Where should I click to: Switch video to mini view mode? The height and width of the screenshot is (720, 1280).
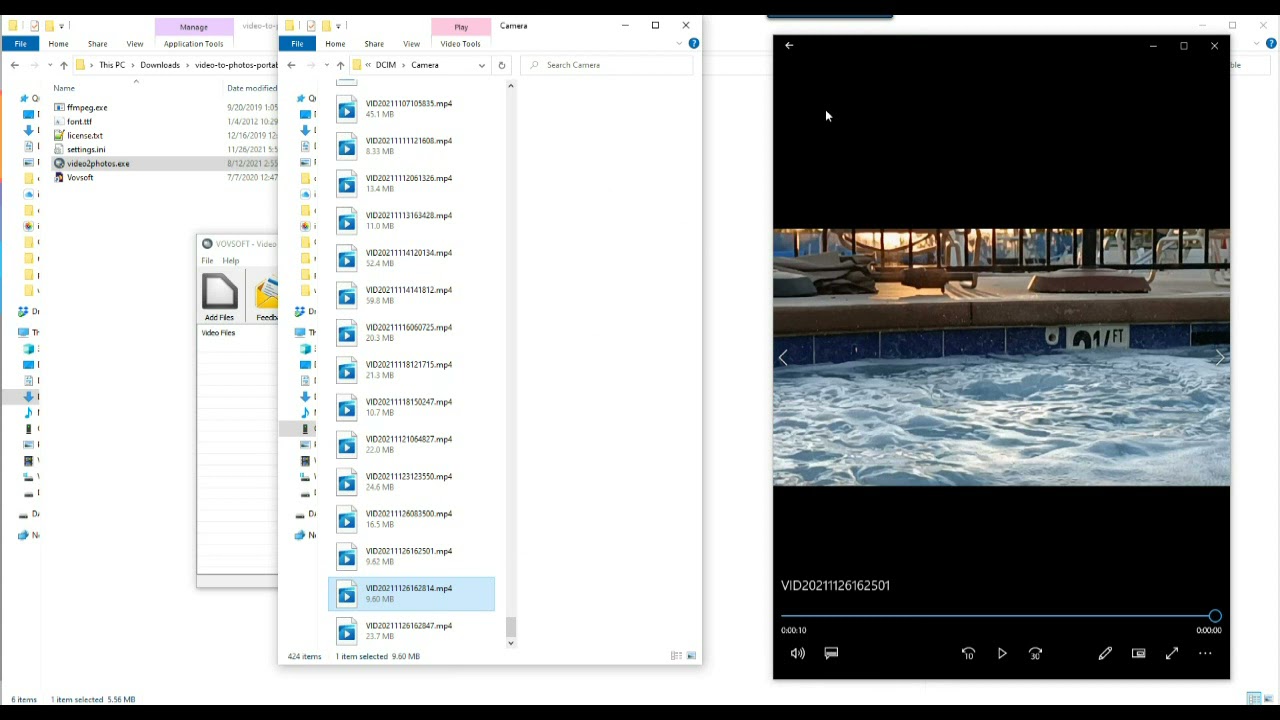(1138, 653)
